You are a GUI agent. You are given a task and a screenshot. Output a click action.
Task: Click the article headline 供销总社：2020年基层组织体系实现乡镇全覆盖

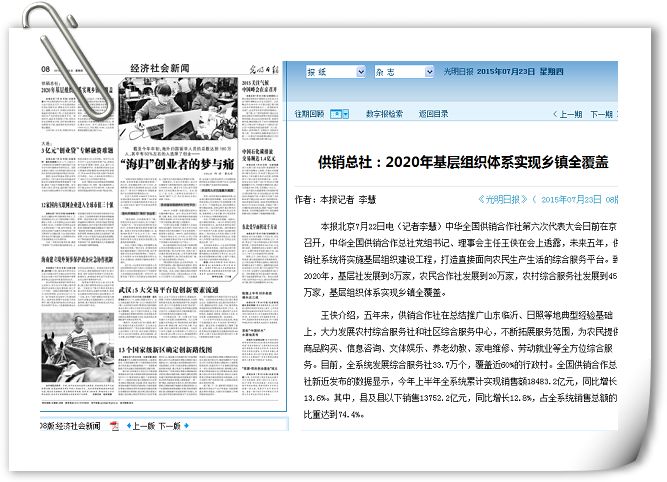[463, 162]
